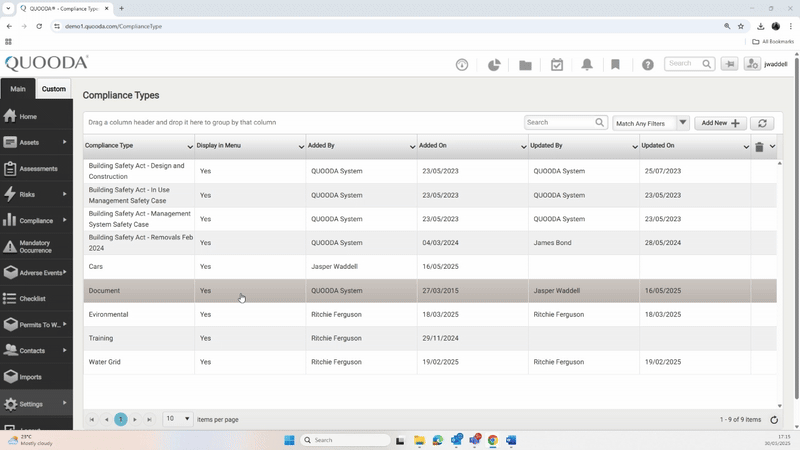Viewport: 800px width, 450px height.
Task: Open Chrome from the taskbar
Action: (x=492, y=440)
